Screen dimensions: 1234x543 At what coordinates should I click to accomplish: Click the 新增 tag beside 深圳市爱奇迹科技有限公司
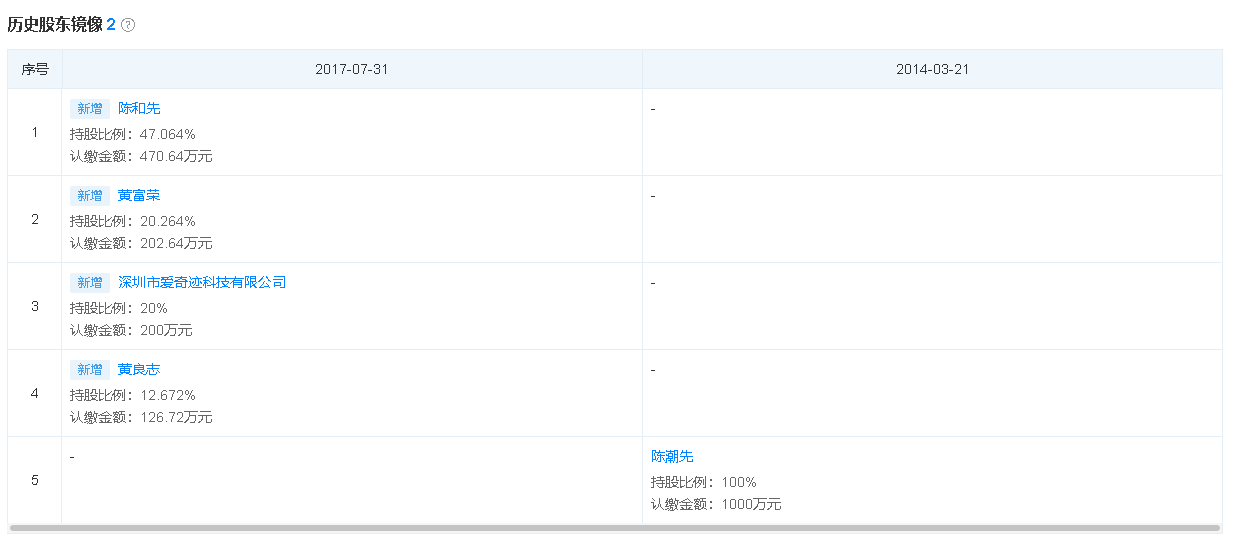pyautogui.click(x=90, y=283)
